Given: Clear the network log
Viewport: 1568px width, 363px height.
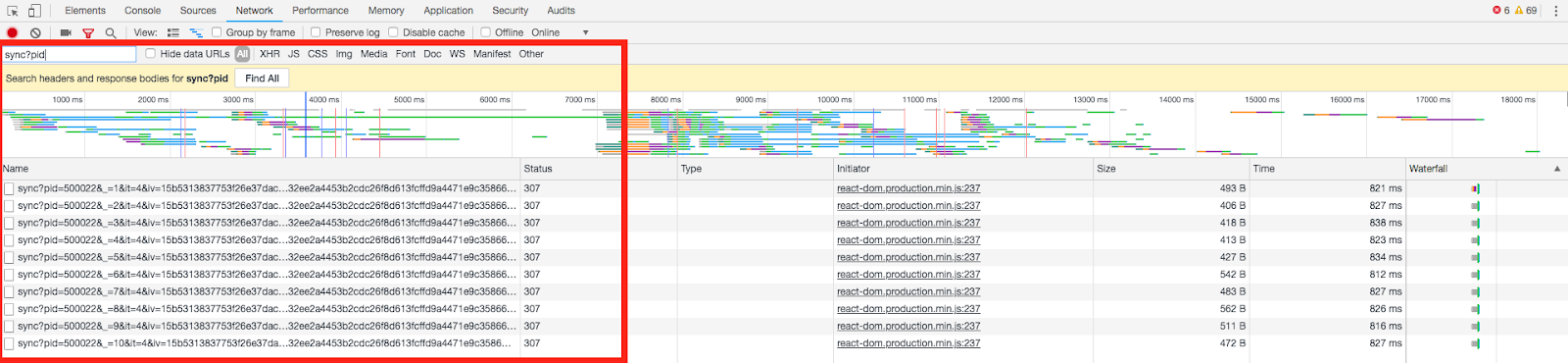Looking at the screenshot, I should pyautogui.click(x=35, y=32).
